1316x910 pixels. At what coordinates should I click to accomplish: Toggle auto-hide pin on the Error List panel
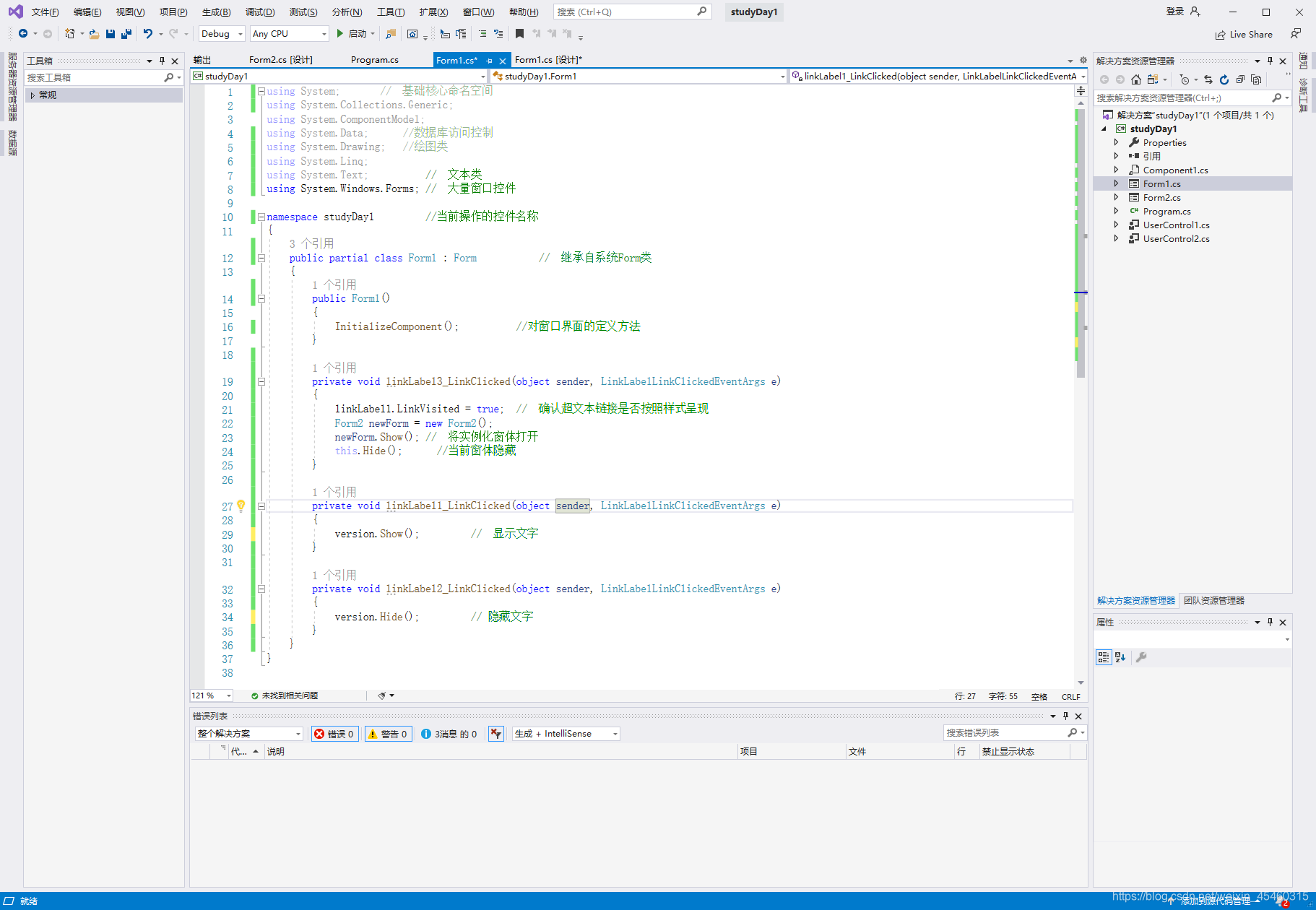1065,716
